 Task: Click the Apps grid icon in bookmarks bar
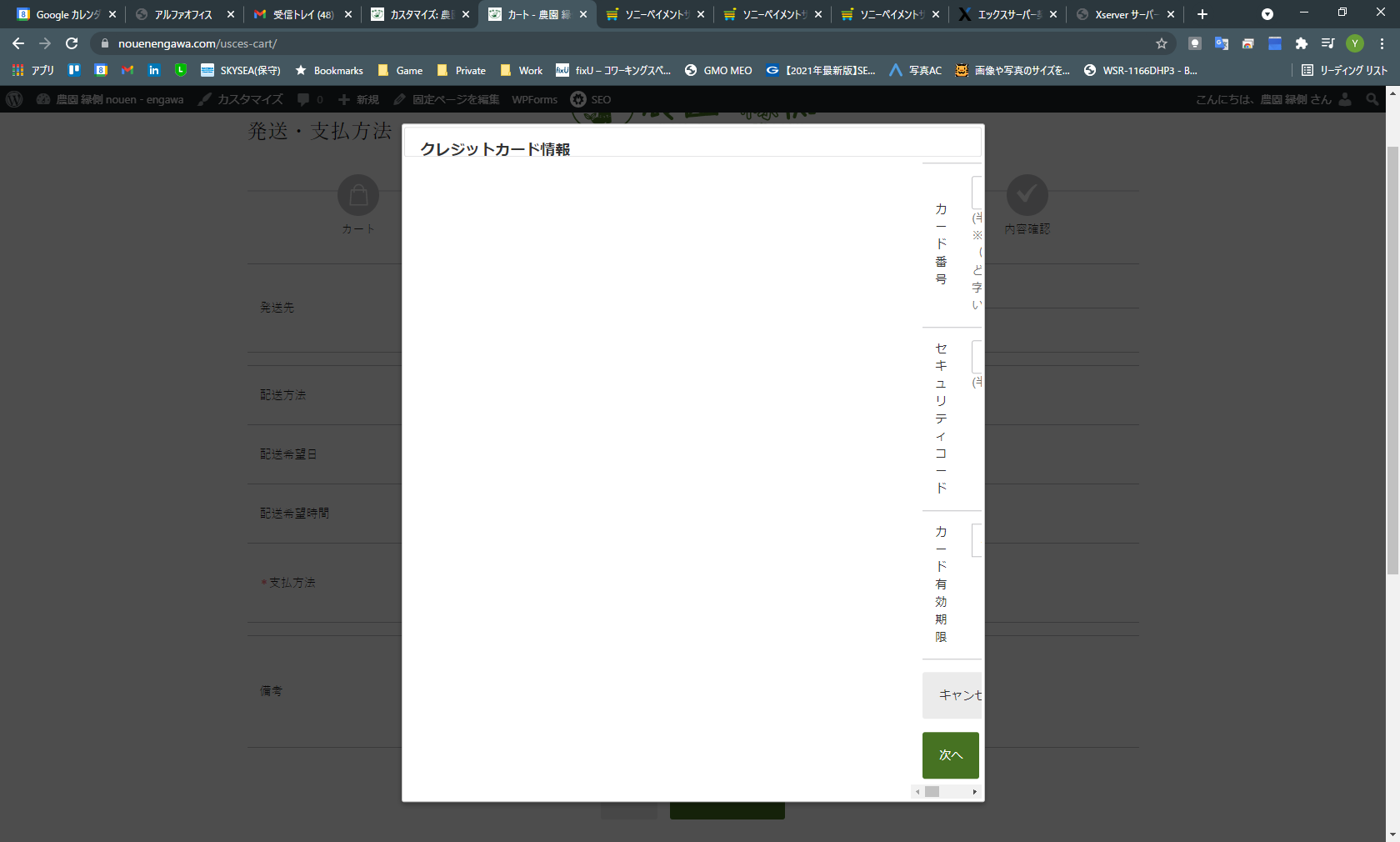(x=17, y=71)
